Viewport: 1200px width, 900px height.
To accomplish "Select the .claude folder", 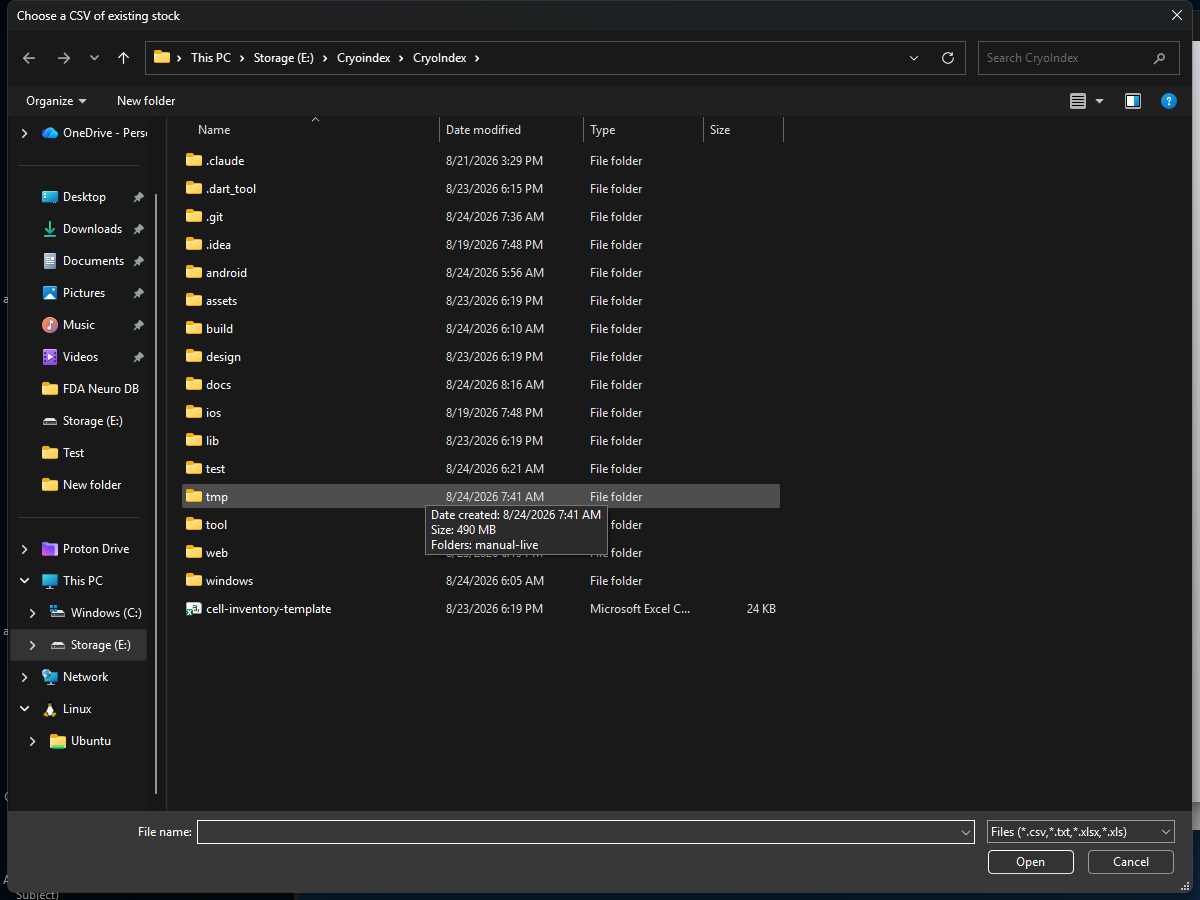I will tap(481, 161).
